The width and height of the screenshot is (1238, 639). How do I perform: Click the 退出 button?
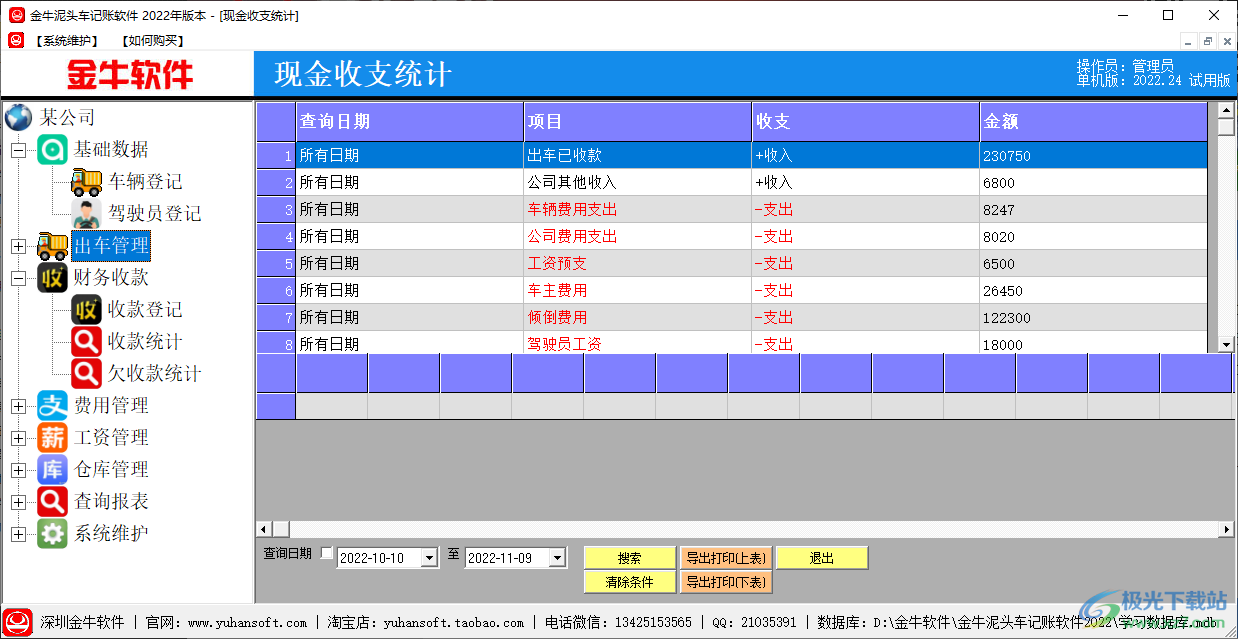click(x=822, y=558)
